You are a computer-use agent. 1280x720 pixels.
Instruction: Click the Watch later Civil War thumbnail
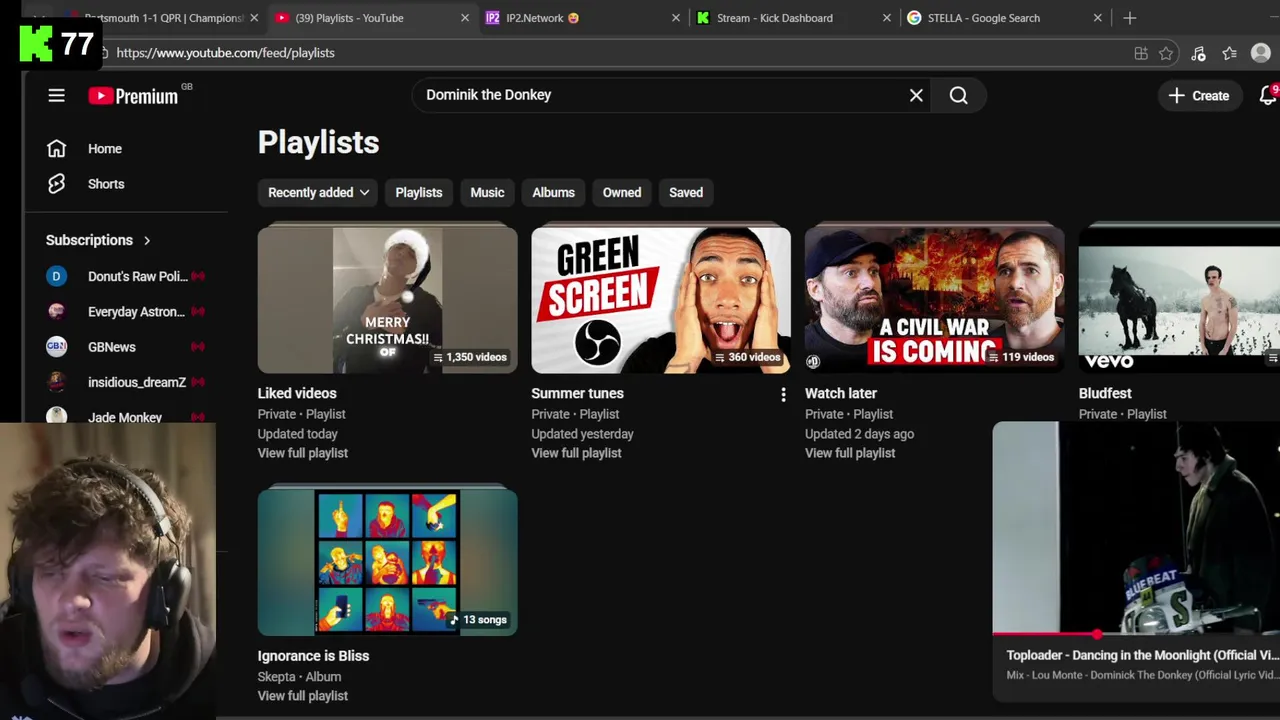coord(934,300)
